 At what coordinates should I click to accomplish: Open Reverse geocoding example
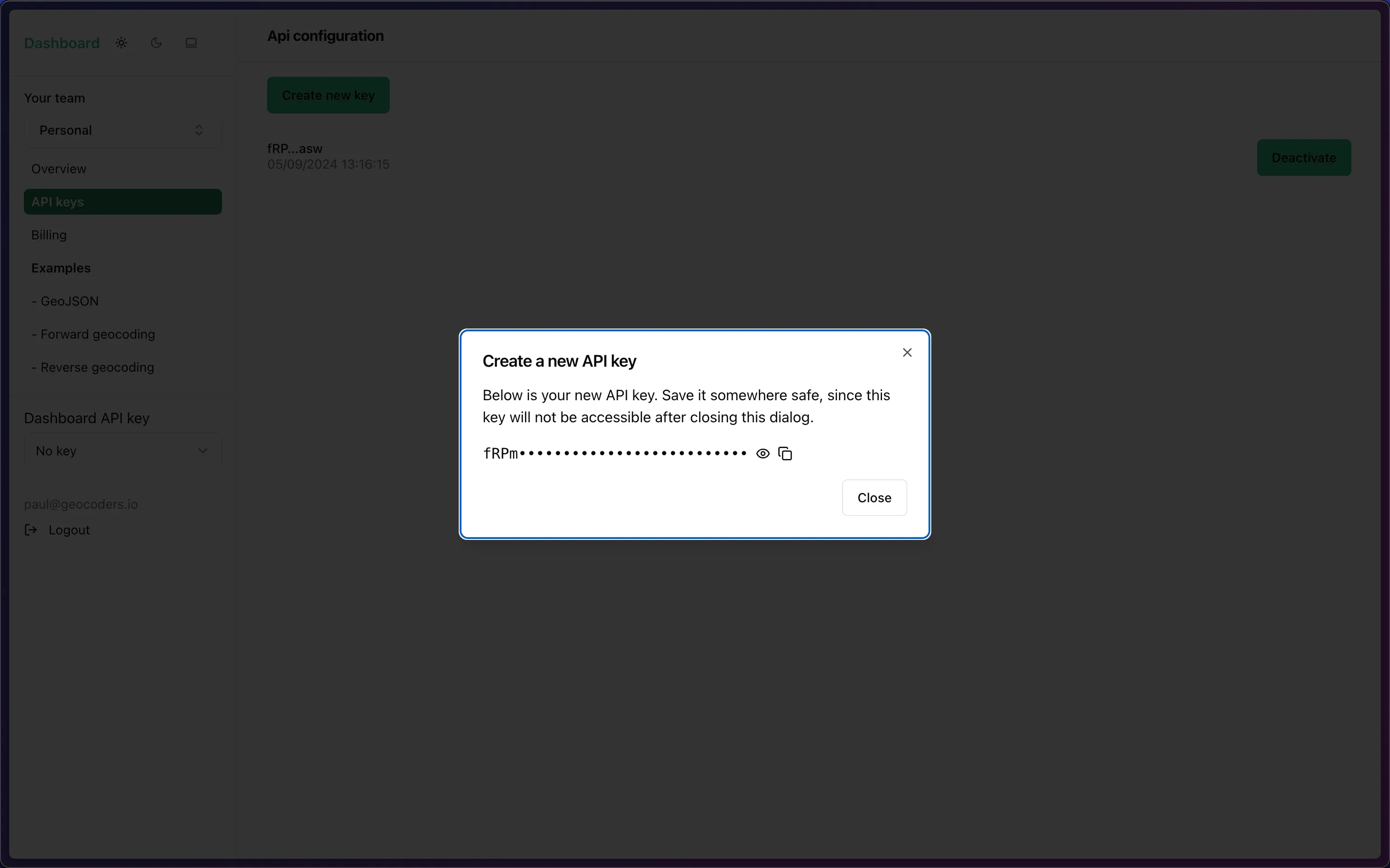tap(123, 368)
